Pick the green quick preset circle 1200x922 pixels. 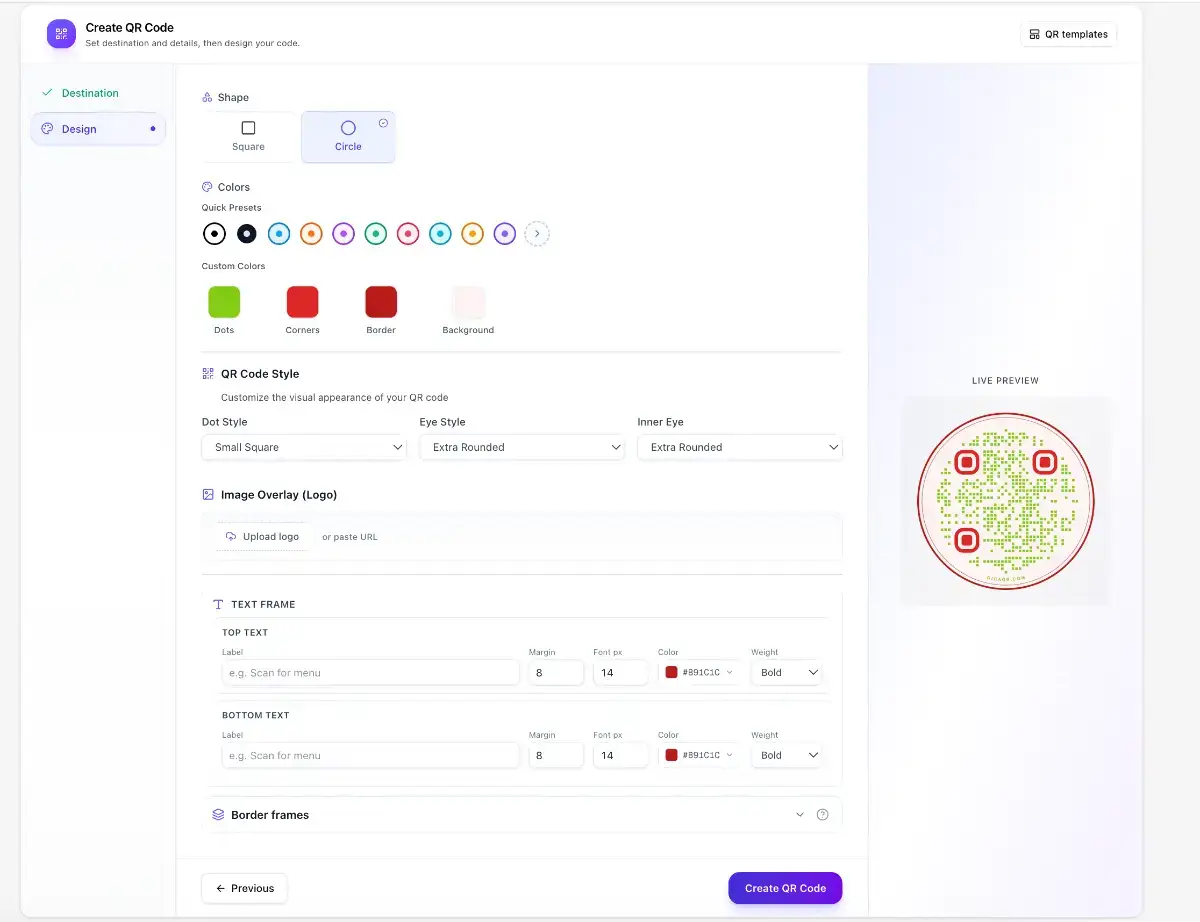pyautogui.click(x=375, y=234)
